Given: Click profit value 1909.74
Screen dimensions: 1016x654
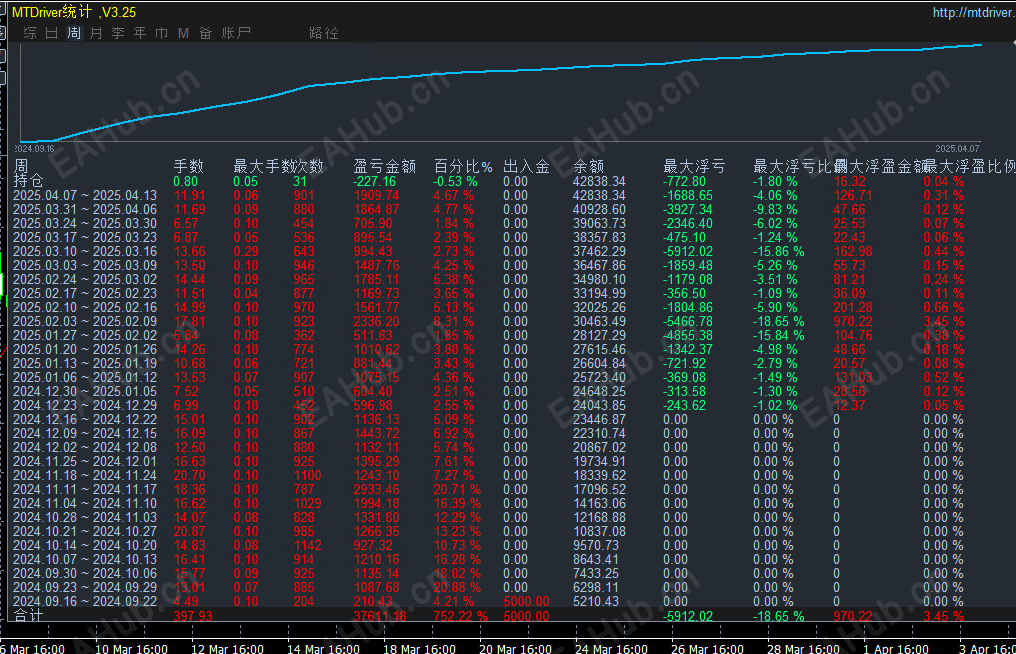Looking at the screenshot, I should coord(376,195).
